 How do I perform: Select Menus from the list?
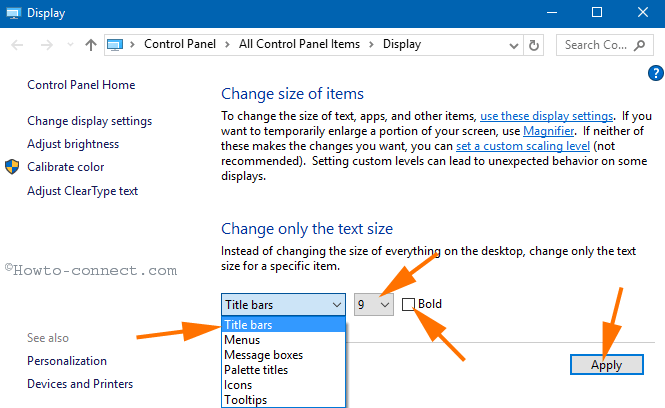(283, 340)
